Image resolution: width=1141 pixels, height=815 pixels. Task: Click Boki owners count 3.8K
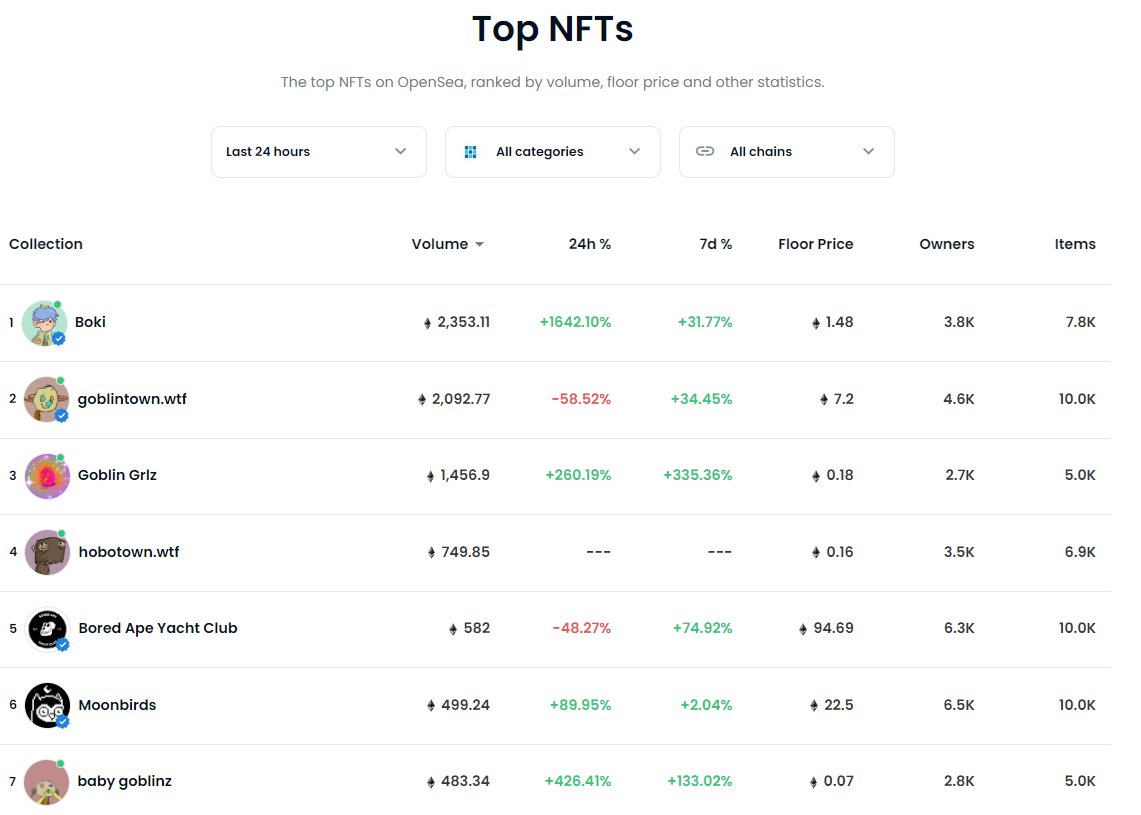pos(959,322)
